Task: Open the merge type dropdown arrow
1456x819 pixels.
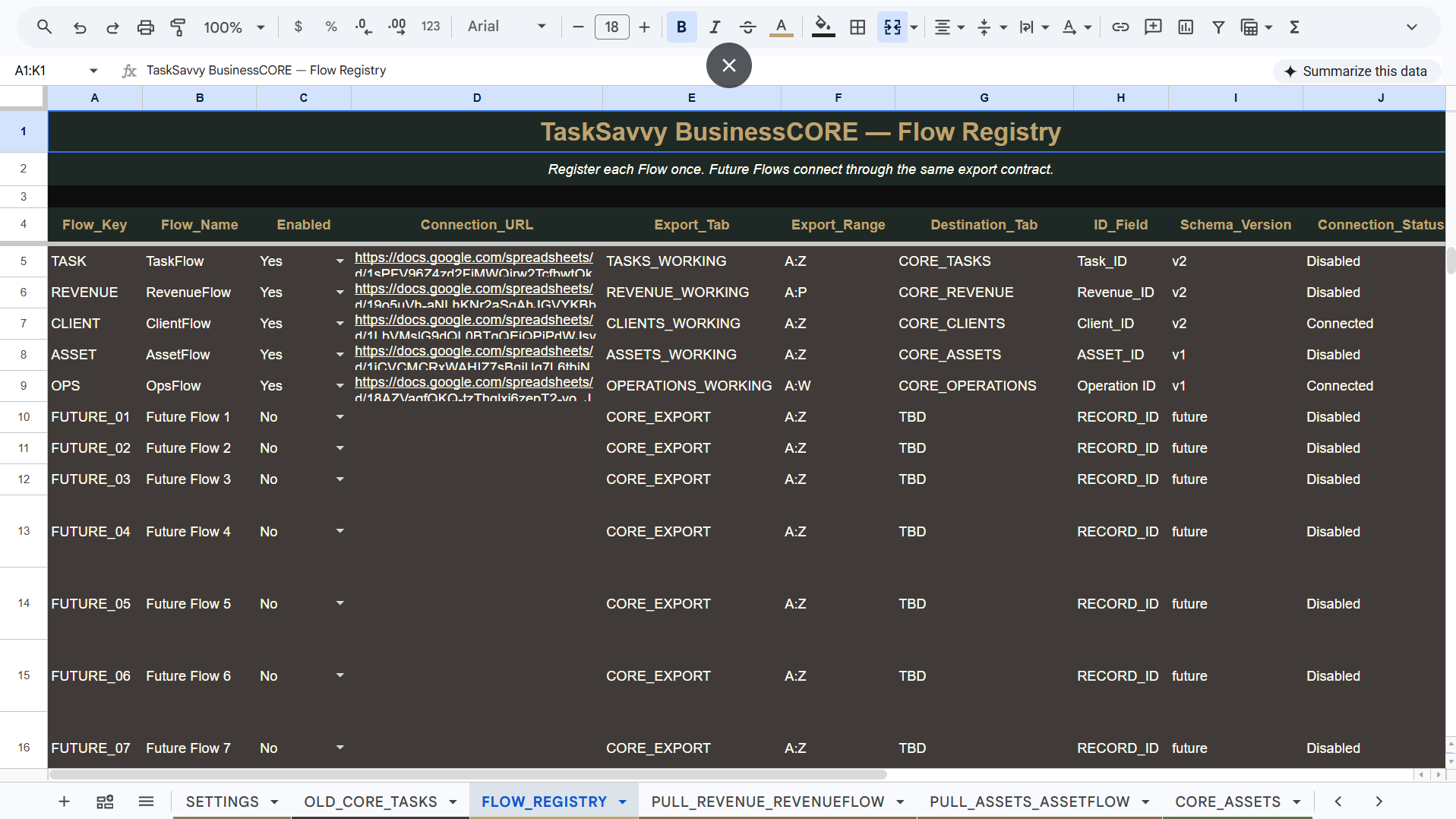Action: pyautogui.click(x=914, y=27)
